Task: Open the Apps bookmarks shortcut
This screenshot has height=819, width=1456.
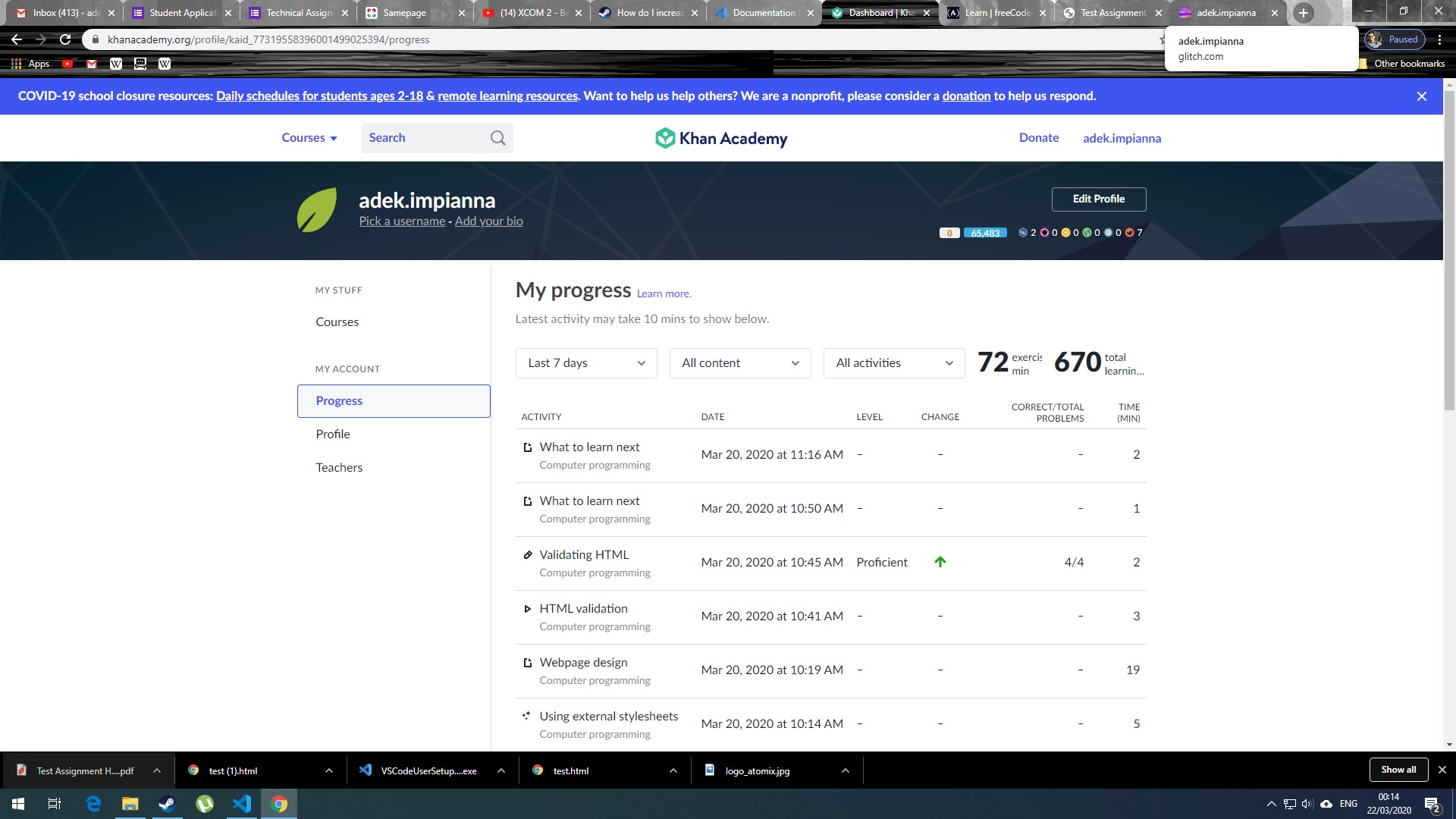Action: point(30,64)
